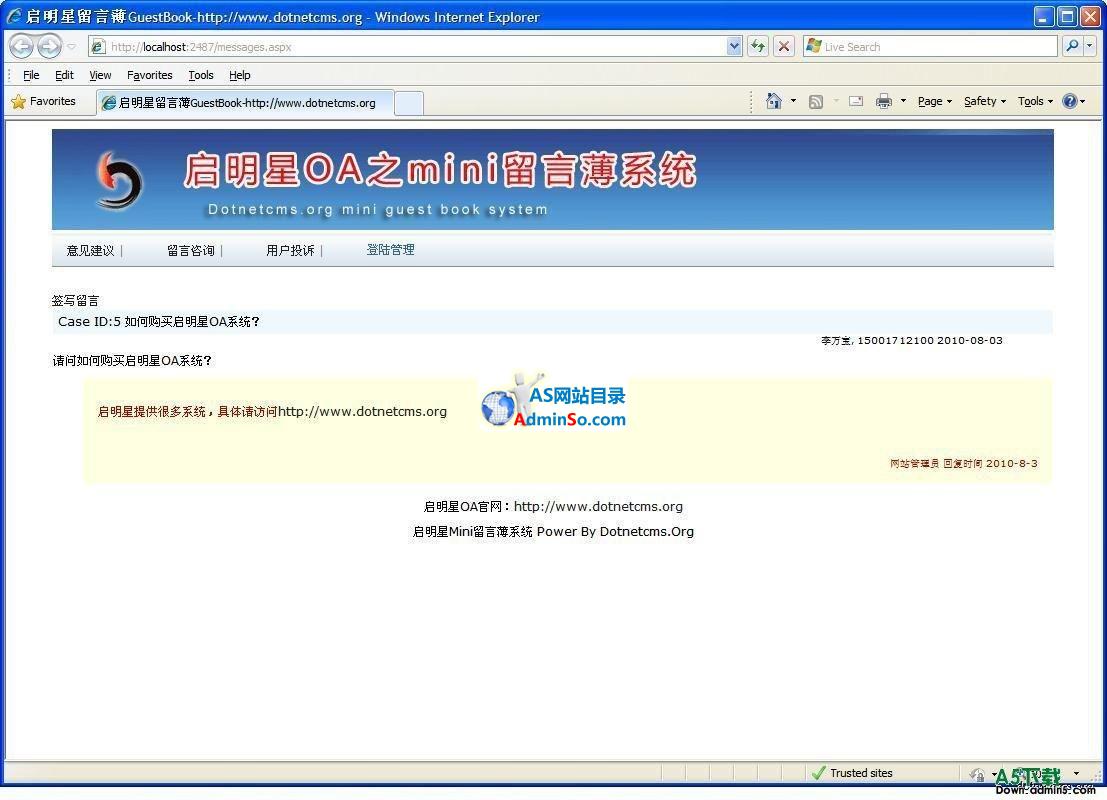Click the Print icon

[x=884, y=102]
